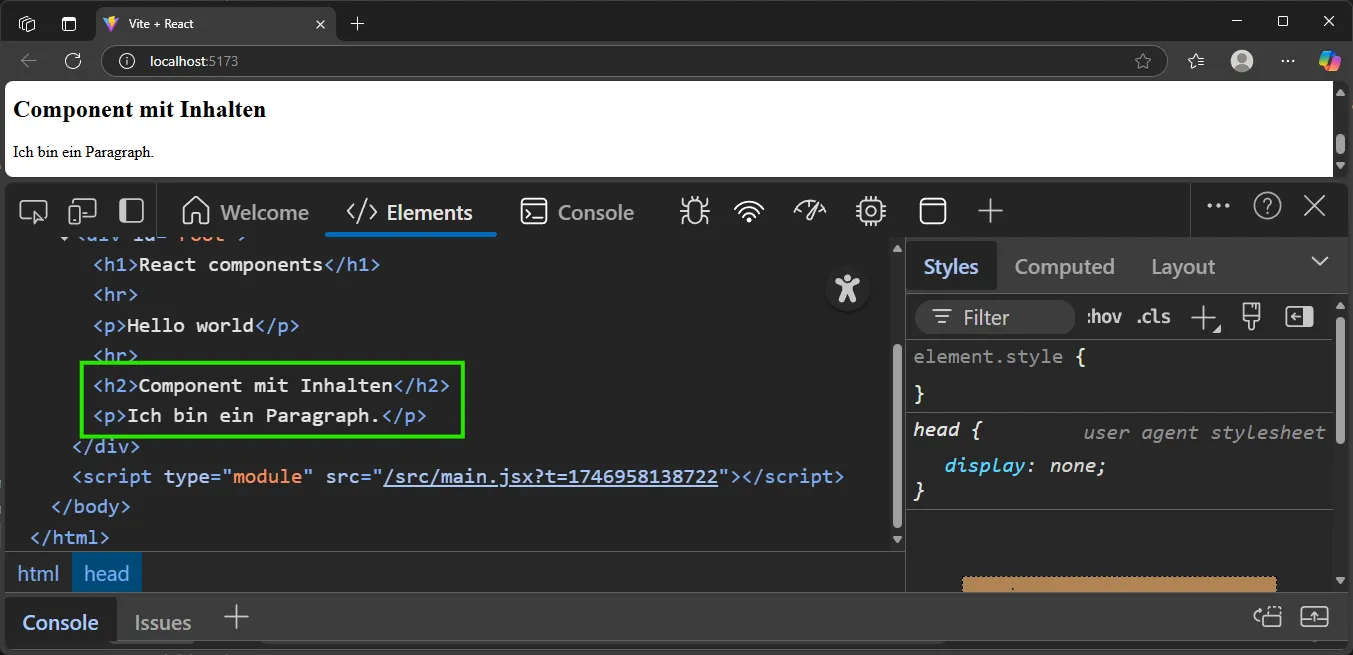Viewport: 1353px width, 655px height.
Task: Expand more style tabs chevron
Action: (1320, 261)
